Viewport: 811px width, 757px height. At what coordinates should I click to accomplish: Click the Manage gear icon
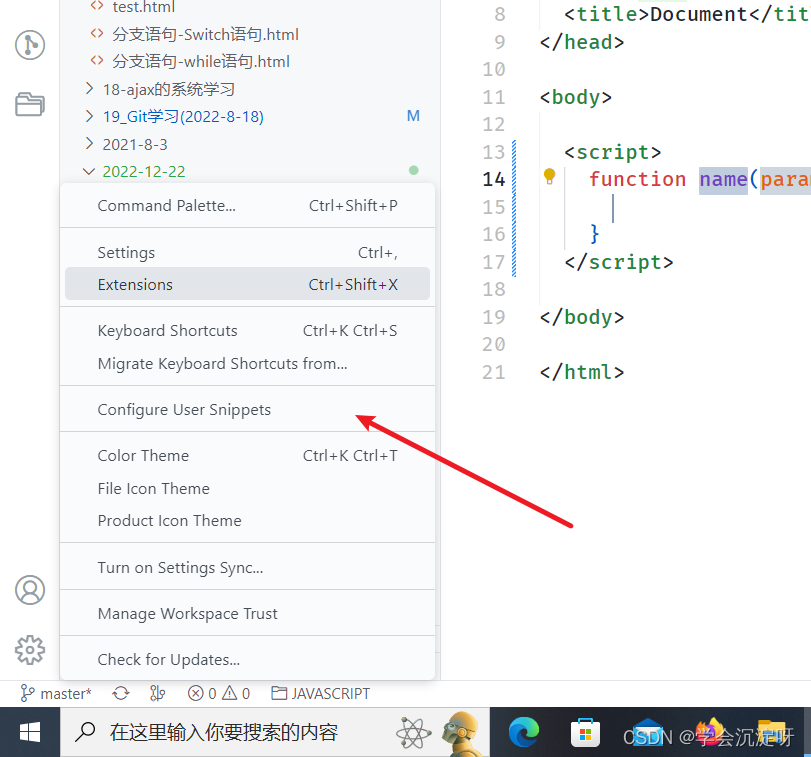(x=30, y=650)
